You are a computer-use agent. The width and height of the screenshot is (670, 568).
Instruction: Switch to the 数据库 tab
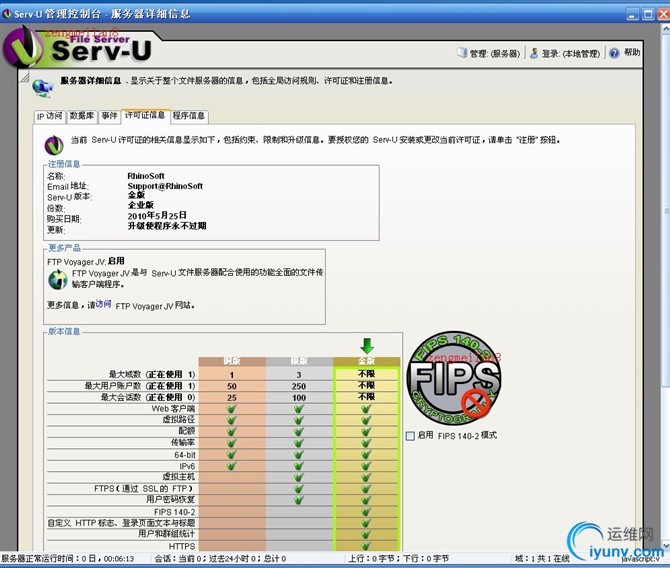[x=82, y=116]
